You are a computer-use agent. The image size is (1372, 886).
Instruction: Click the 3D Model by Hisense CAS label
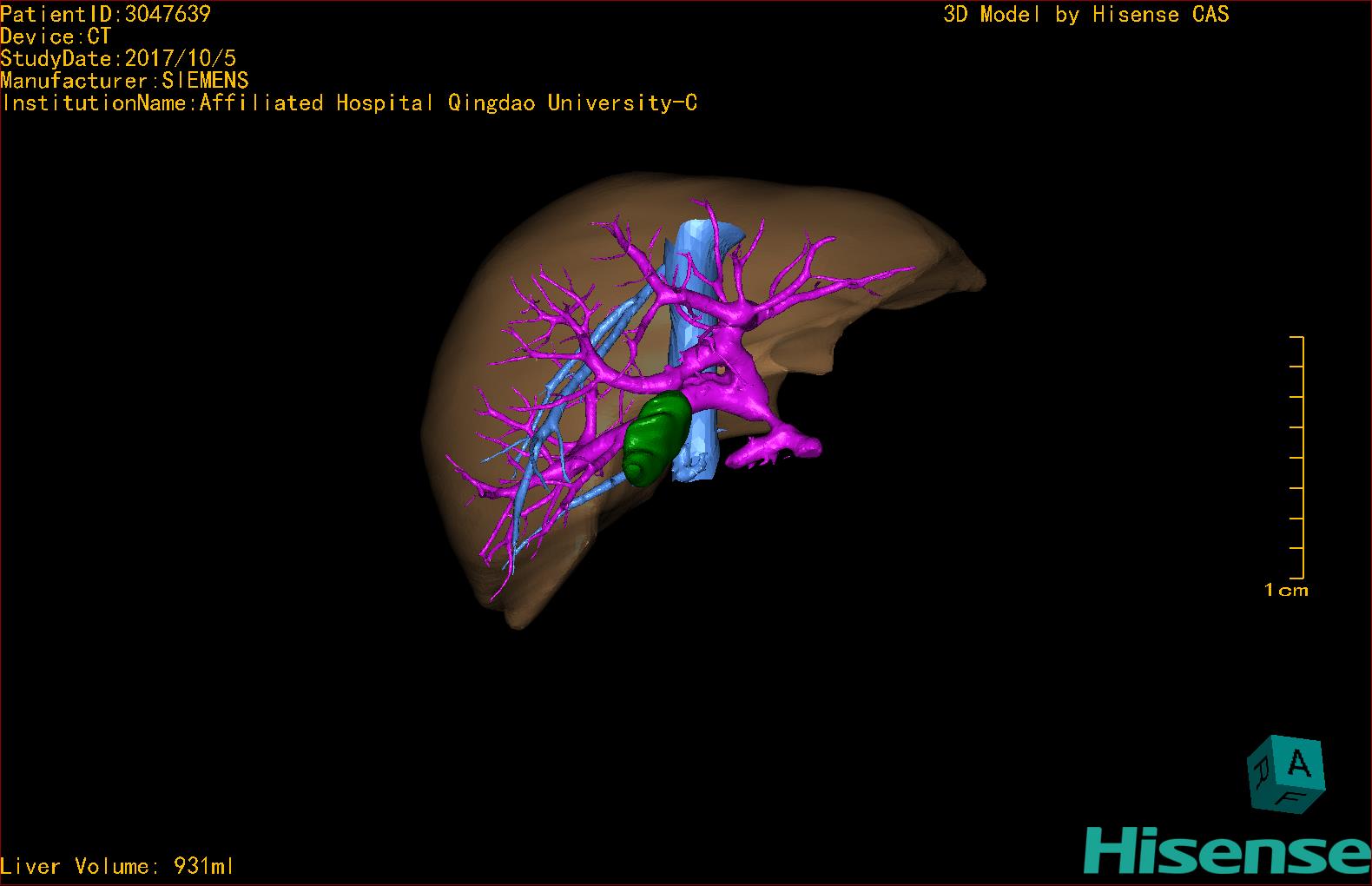coord(1086,14)
